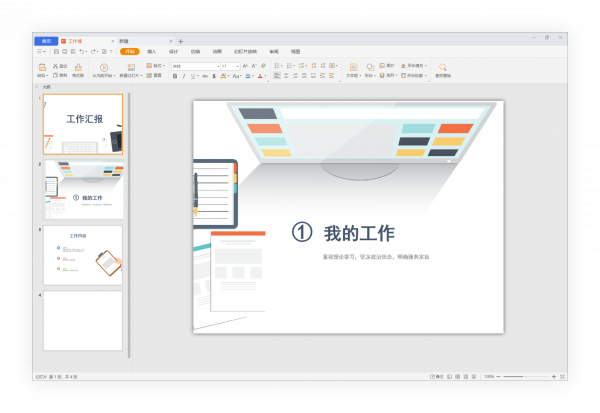Open the Shape Fill dropdown

[x=414, y=65]
